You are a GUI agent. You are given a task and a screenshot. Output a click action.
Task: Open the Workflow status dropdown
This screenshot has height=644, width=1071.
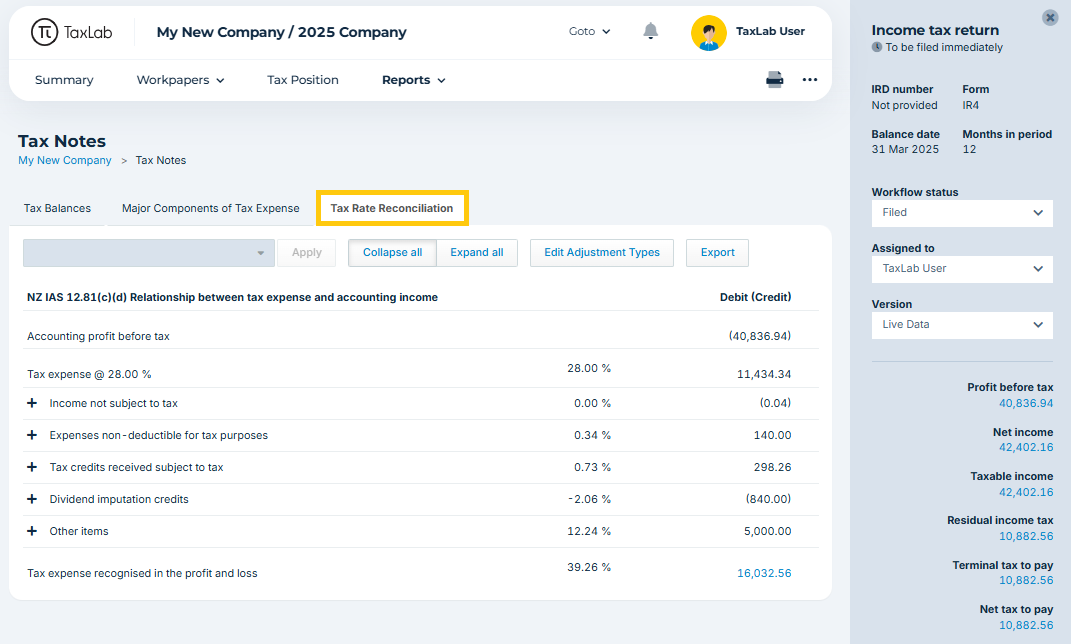(962, 213)
